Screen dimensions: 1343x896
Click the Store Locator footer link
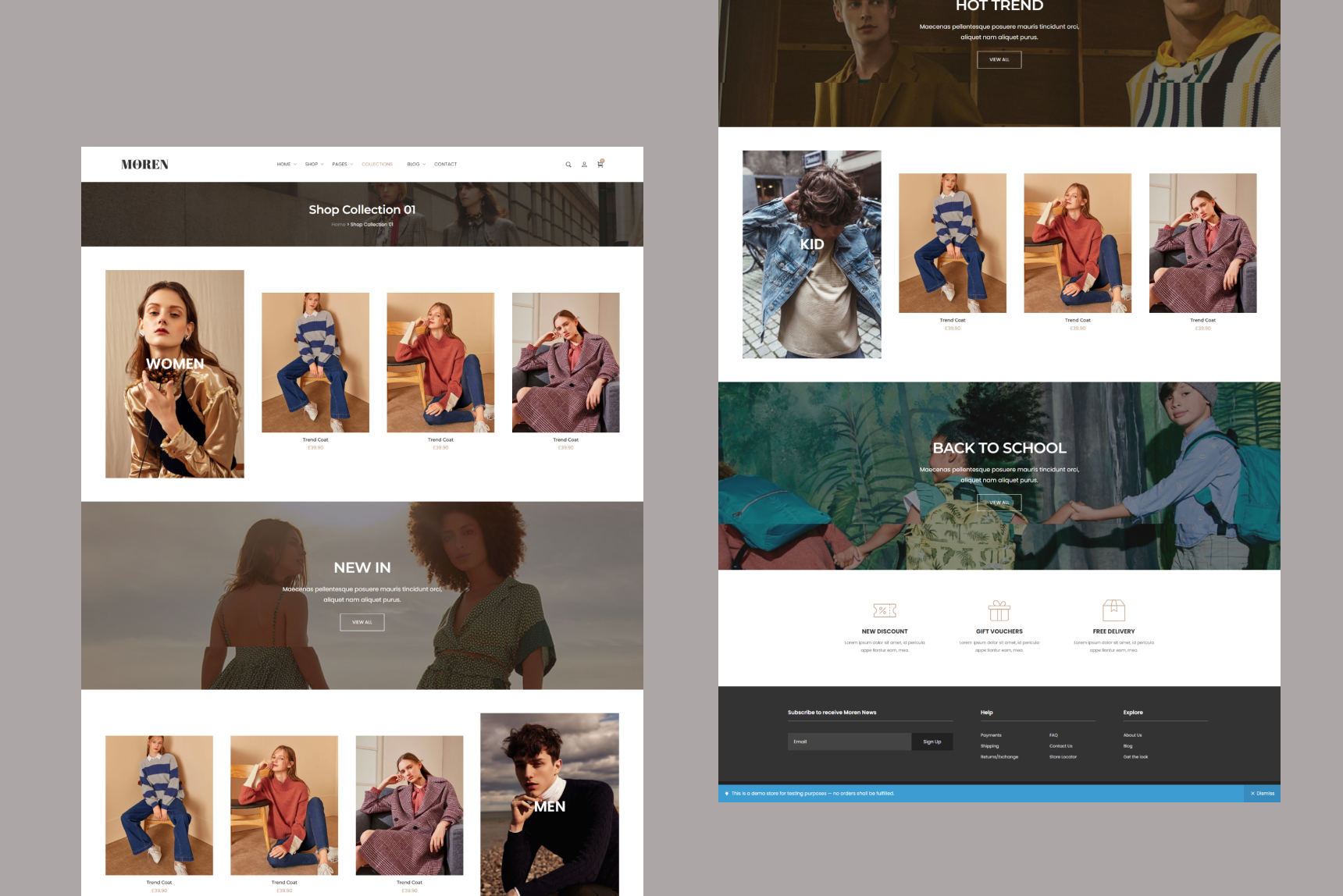point(1063,757)
